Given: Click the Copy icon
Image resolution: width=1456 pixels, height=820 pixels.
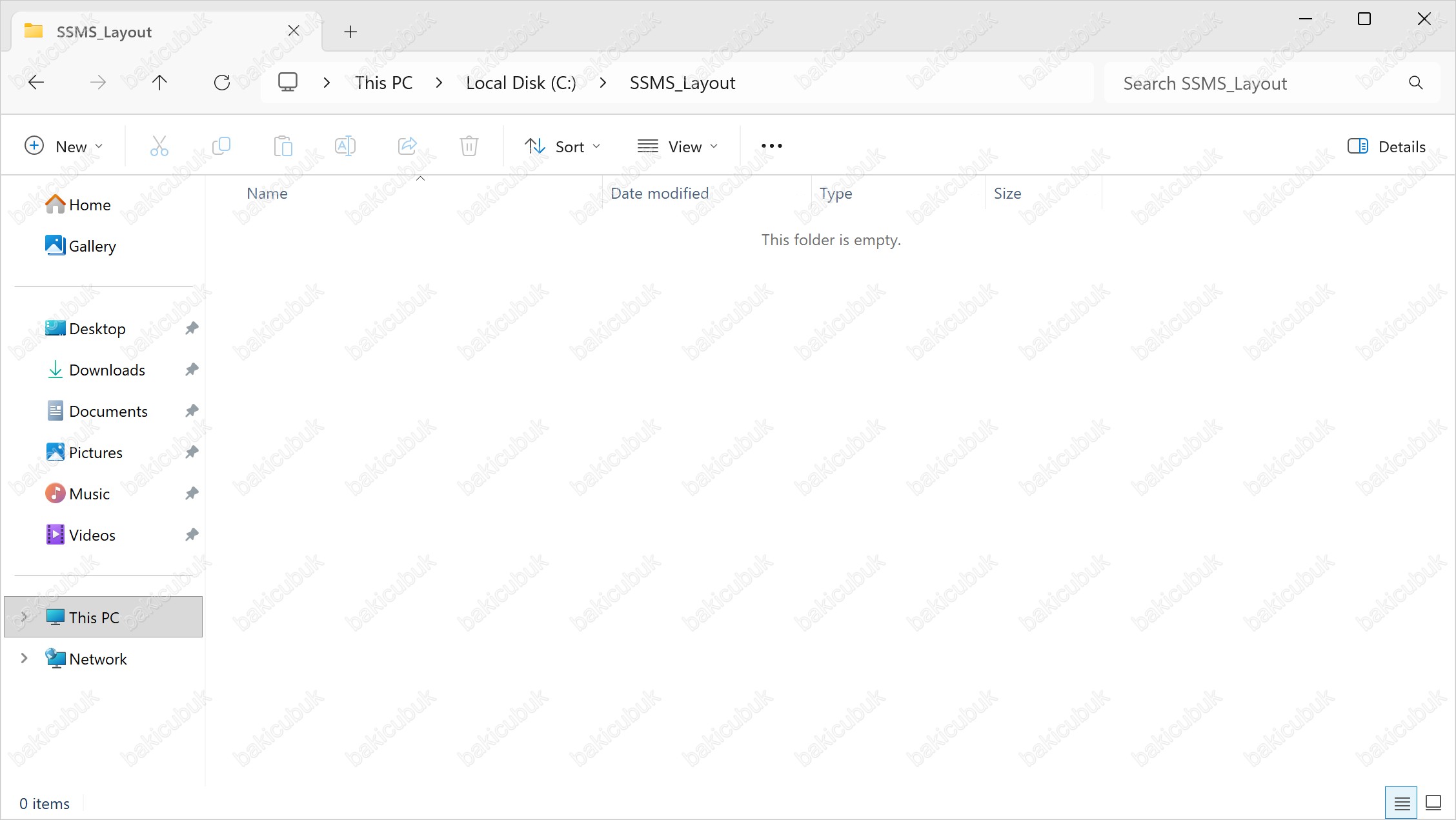Looking at the screenshot, I should [221, 146].
